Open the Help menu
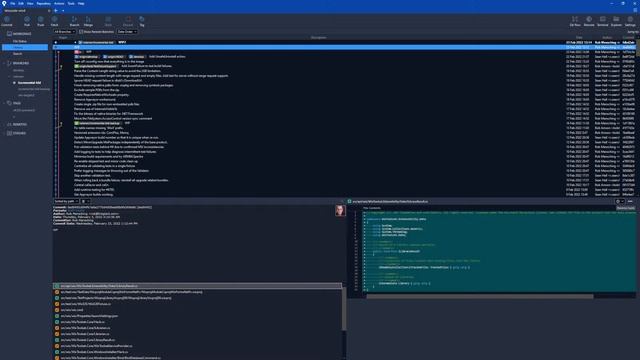 click(81, 3)
